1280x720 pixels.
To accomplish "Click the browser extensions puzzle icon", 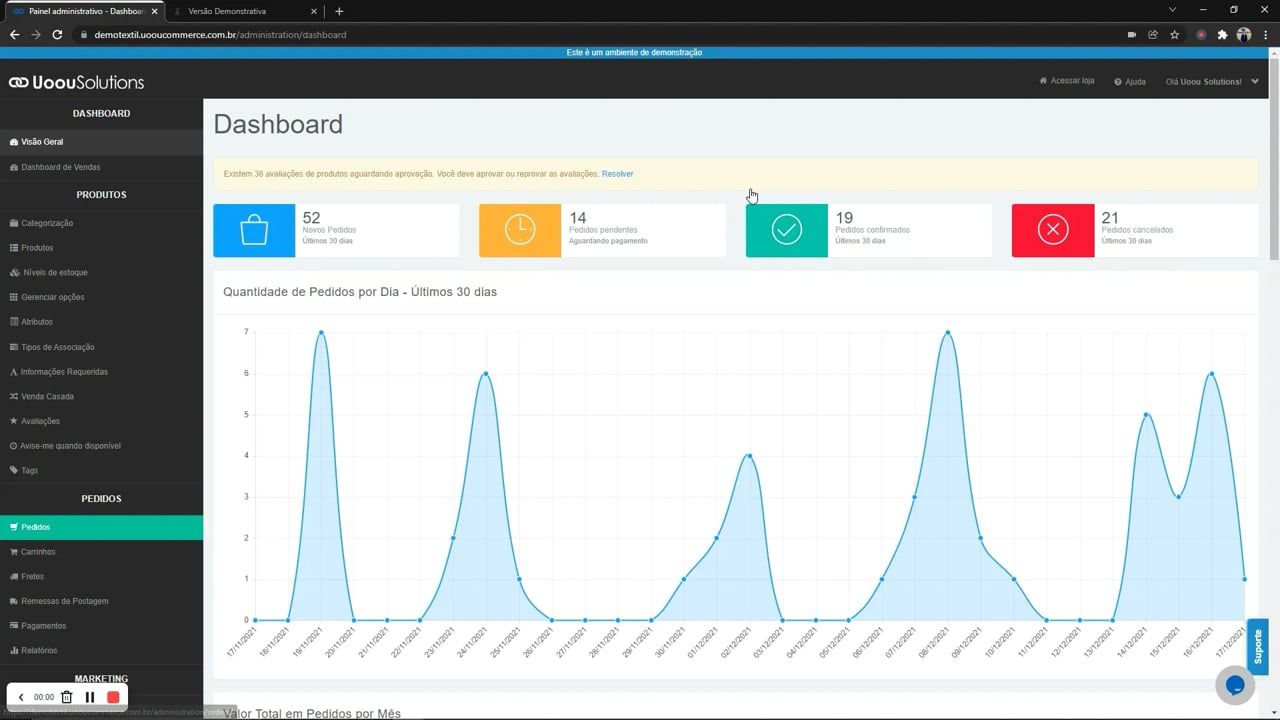I will [x=1222, y=34].
